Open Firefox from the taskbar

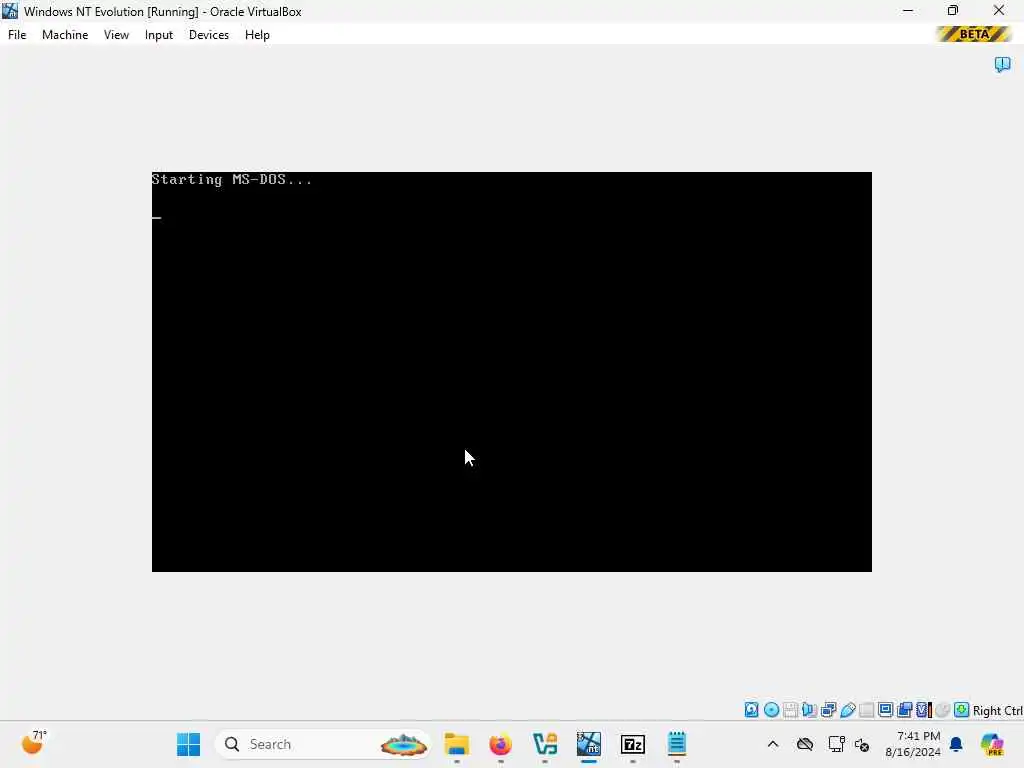[500, 744]
